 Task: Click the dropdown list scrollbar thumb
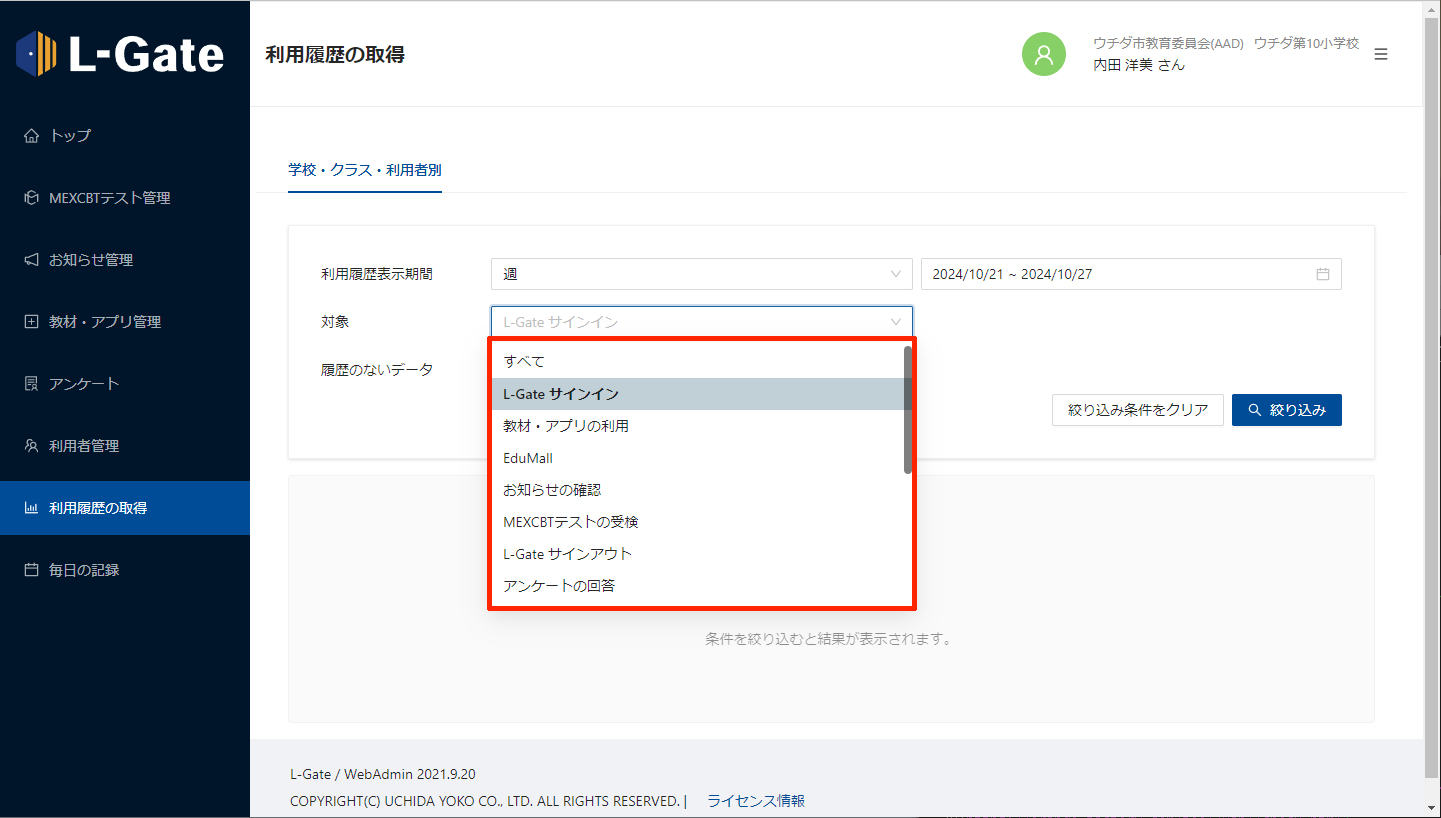[907, 410]
